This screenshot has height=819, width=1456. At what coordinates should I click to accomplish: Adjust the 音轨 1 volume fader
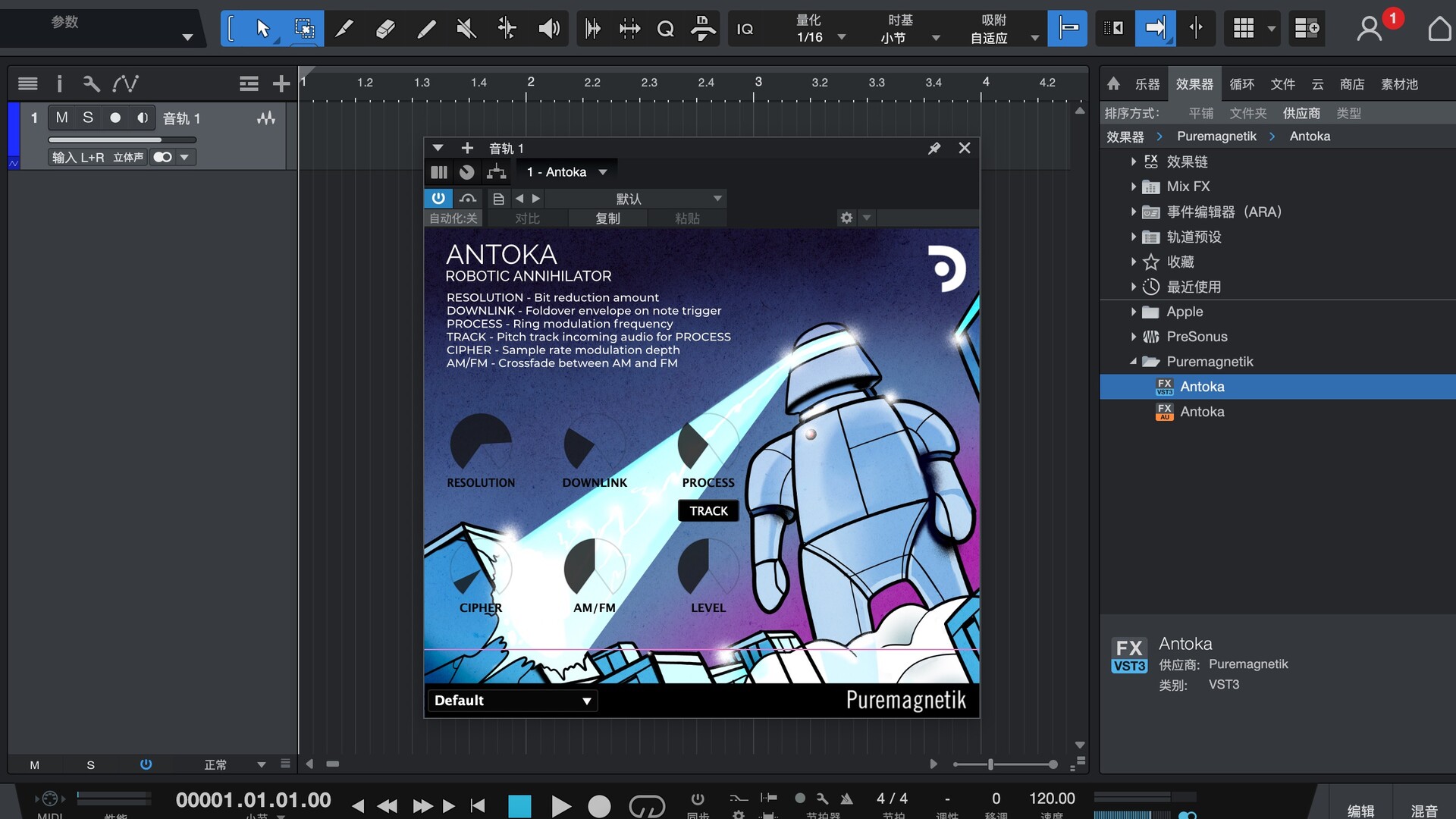coord(122,140)
